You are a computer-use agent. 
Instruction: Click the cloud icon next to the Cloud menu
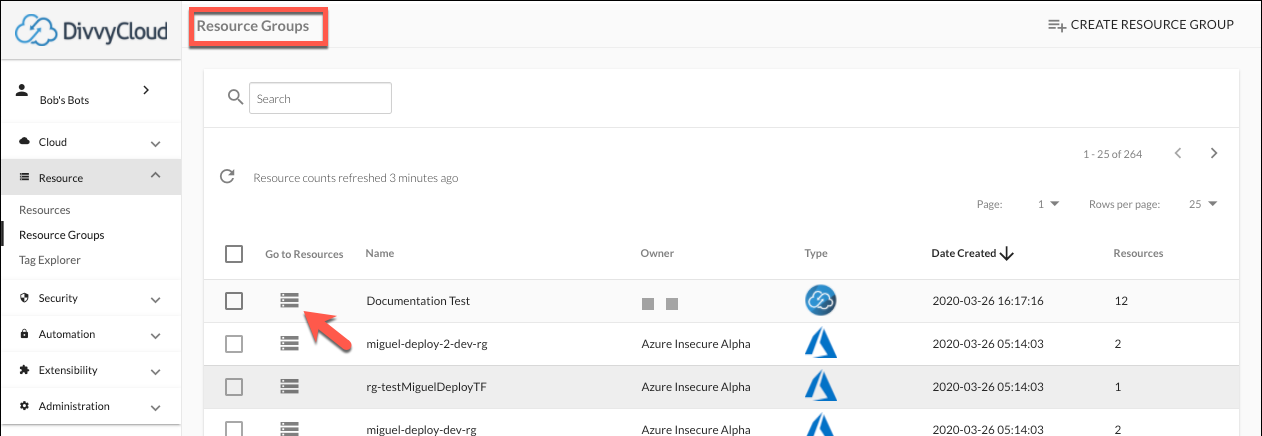coord(25,142)
